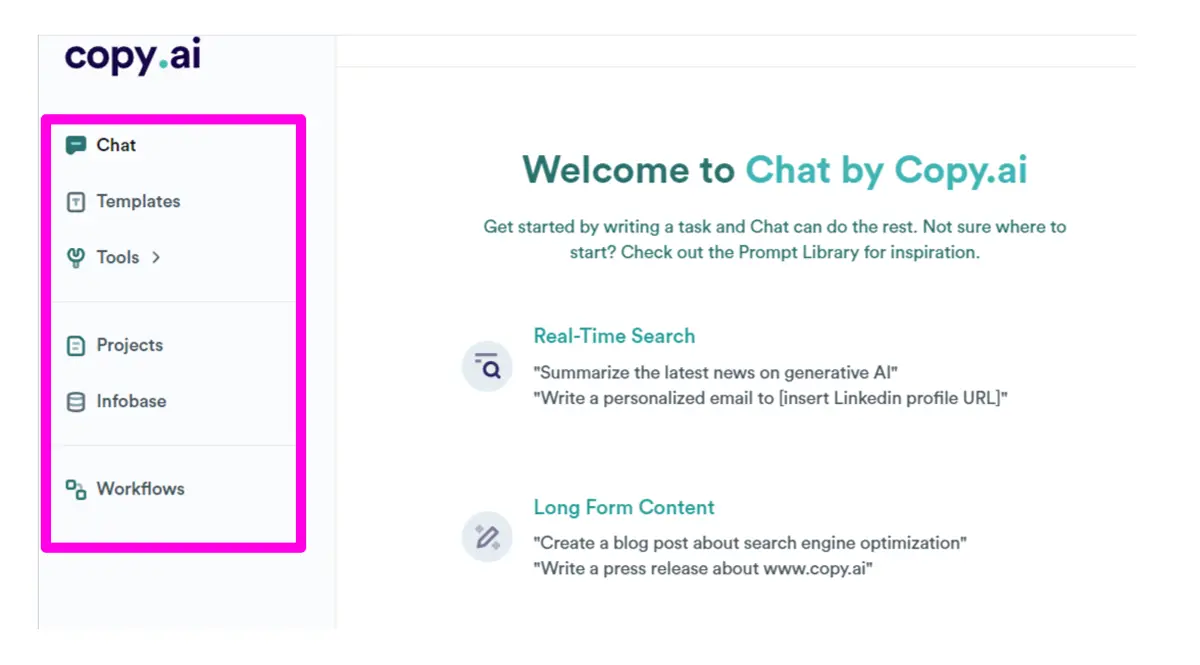
Task: Click the Real-Time Search heading
Action: [x=614, y=336]
